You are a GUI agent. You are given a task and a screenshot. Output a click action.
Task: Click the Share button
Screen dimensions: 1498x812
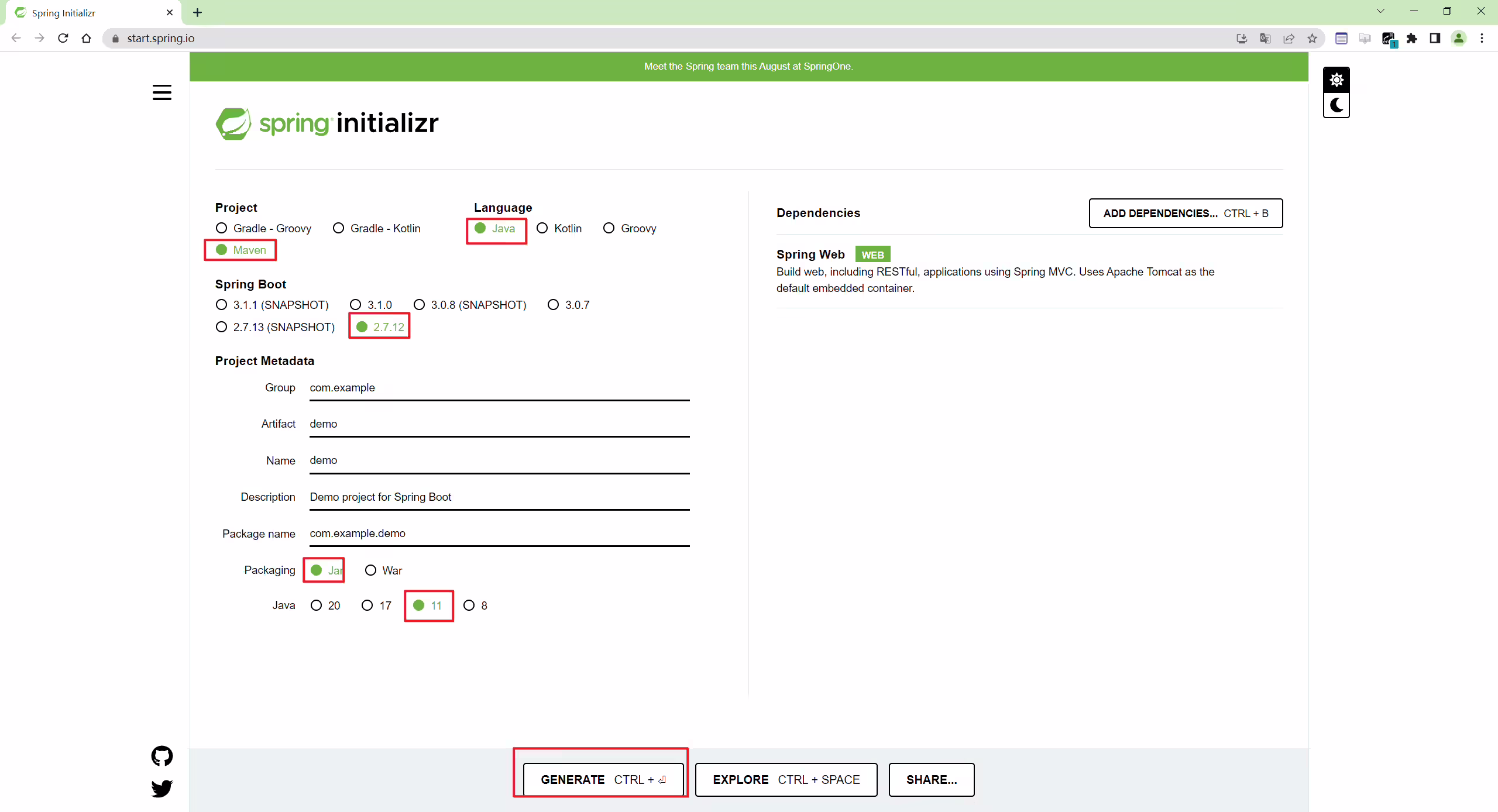point(932,780)
